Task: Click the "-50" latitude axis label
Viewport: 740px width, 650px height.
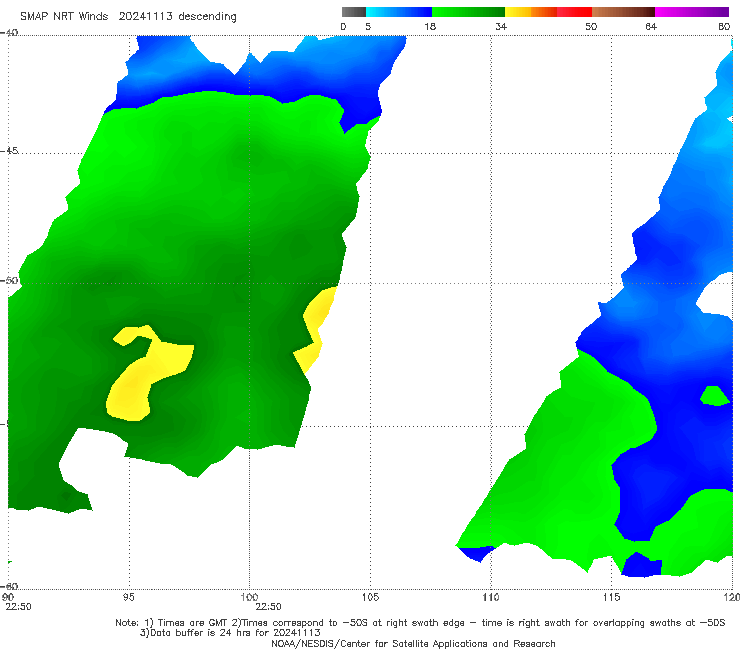Action: click(x=9, y=280)
